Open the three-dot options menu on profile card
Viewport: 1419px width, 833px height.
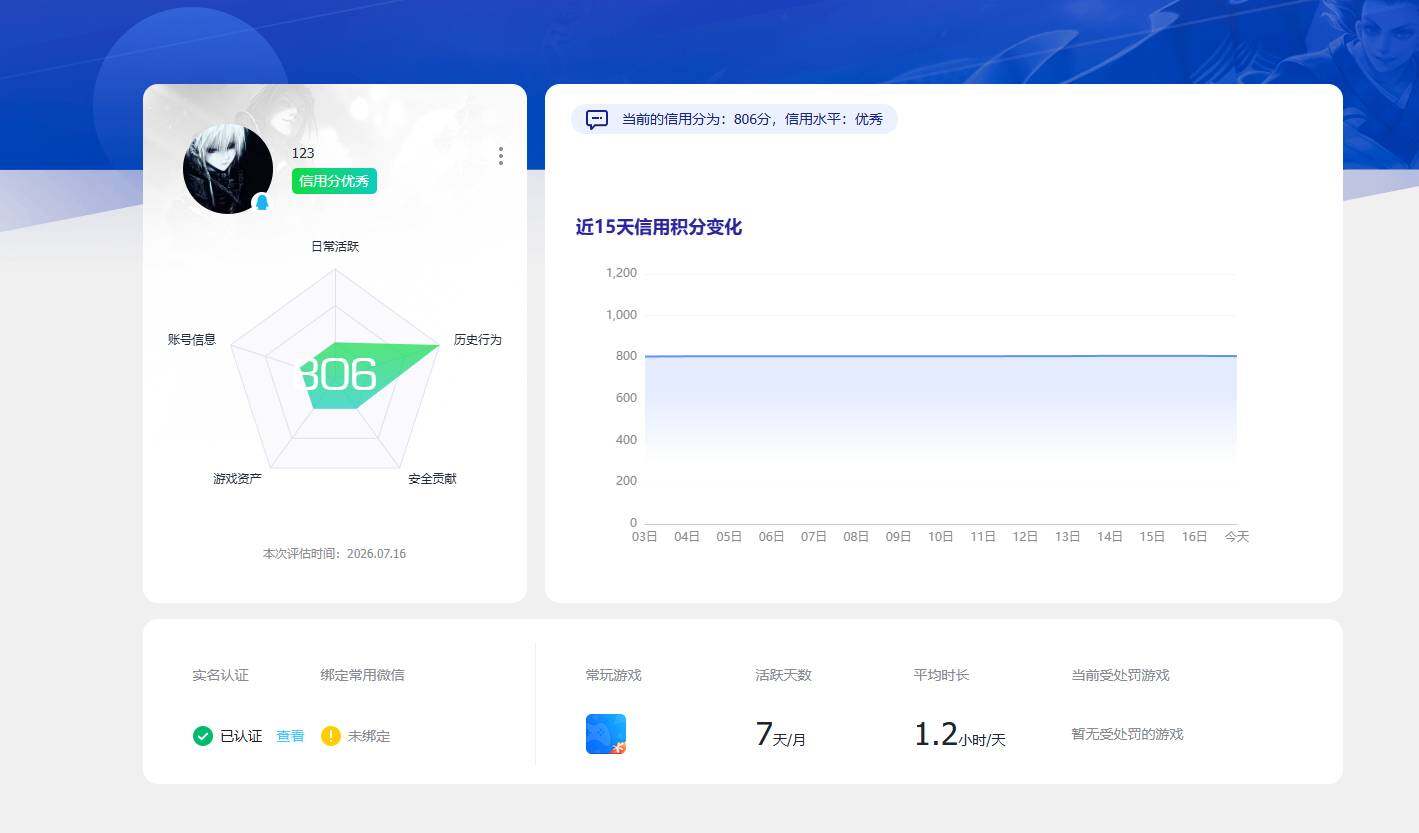[x=500, y=156]
